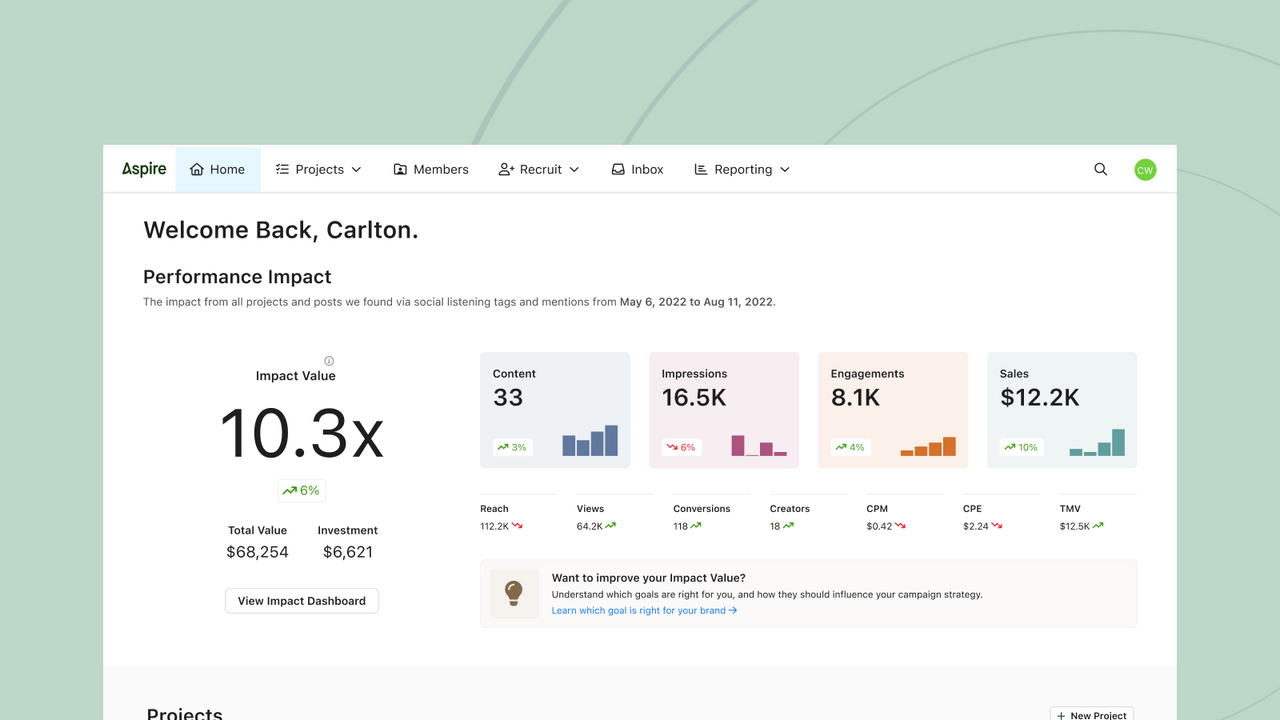Select the Home tab

[217, 169]
